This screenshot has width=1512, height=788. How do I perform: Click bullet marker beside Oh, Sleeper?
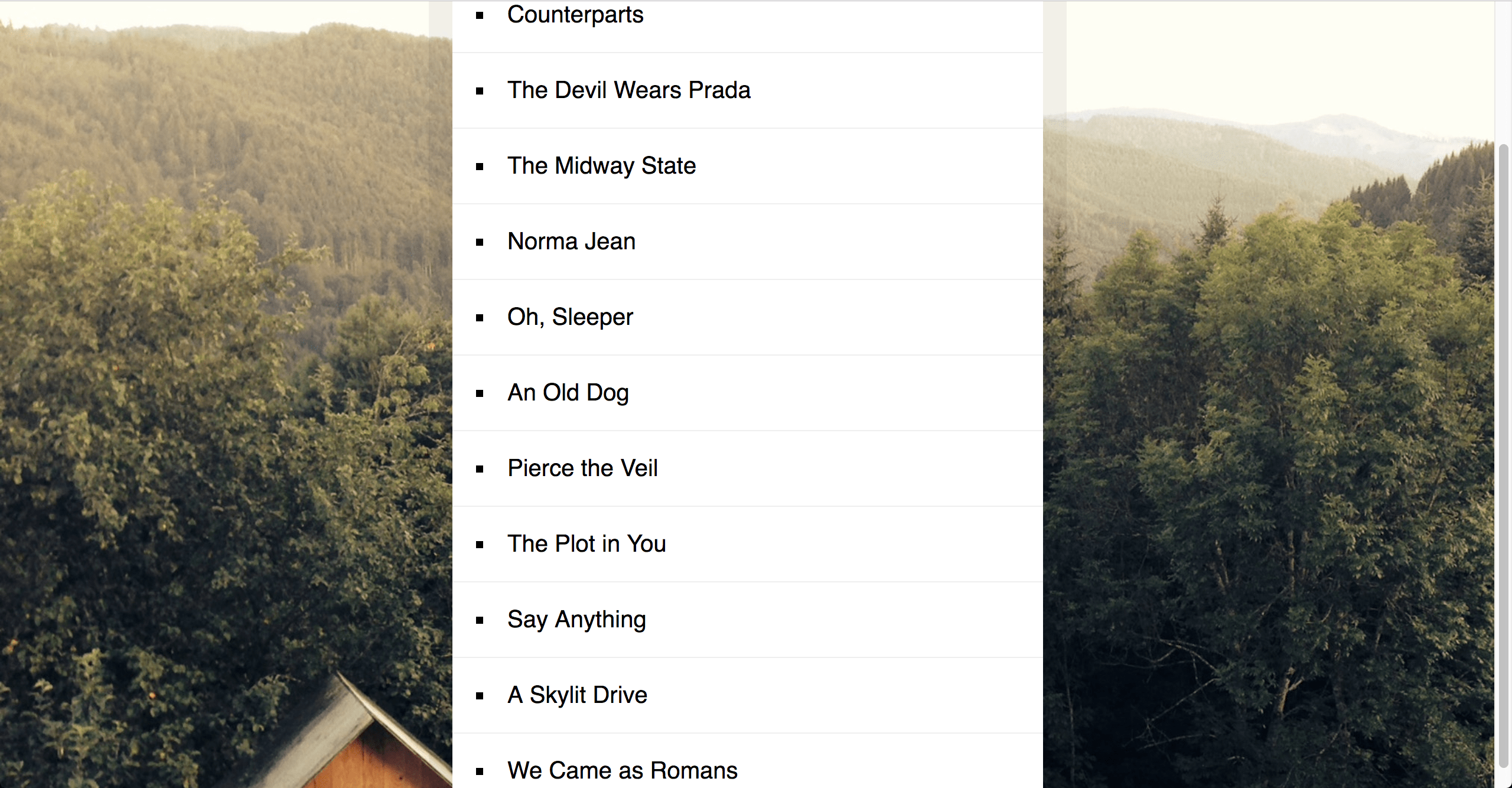[x=480, y=318]
